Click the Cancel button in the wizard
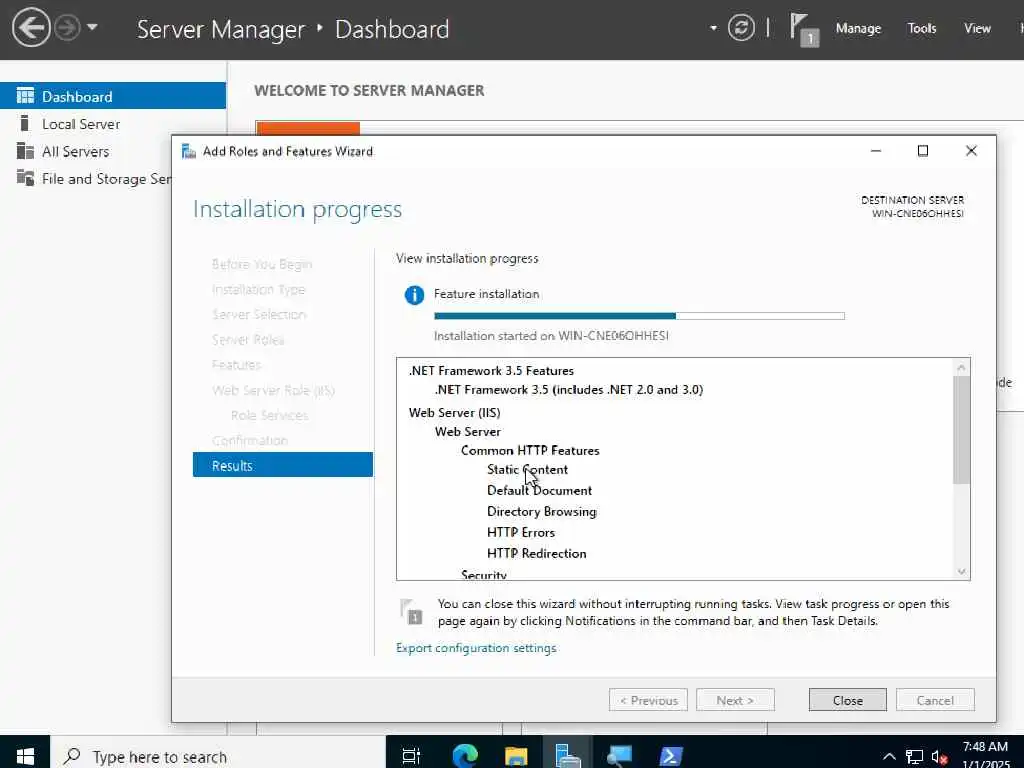This screenshot has width=1024, height=768. tap(935, 700)
